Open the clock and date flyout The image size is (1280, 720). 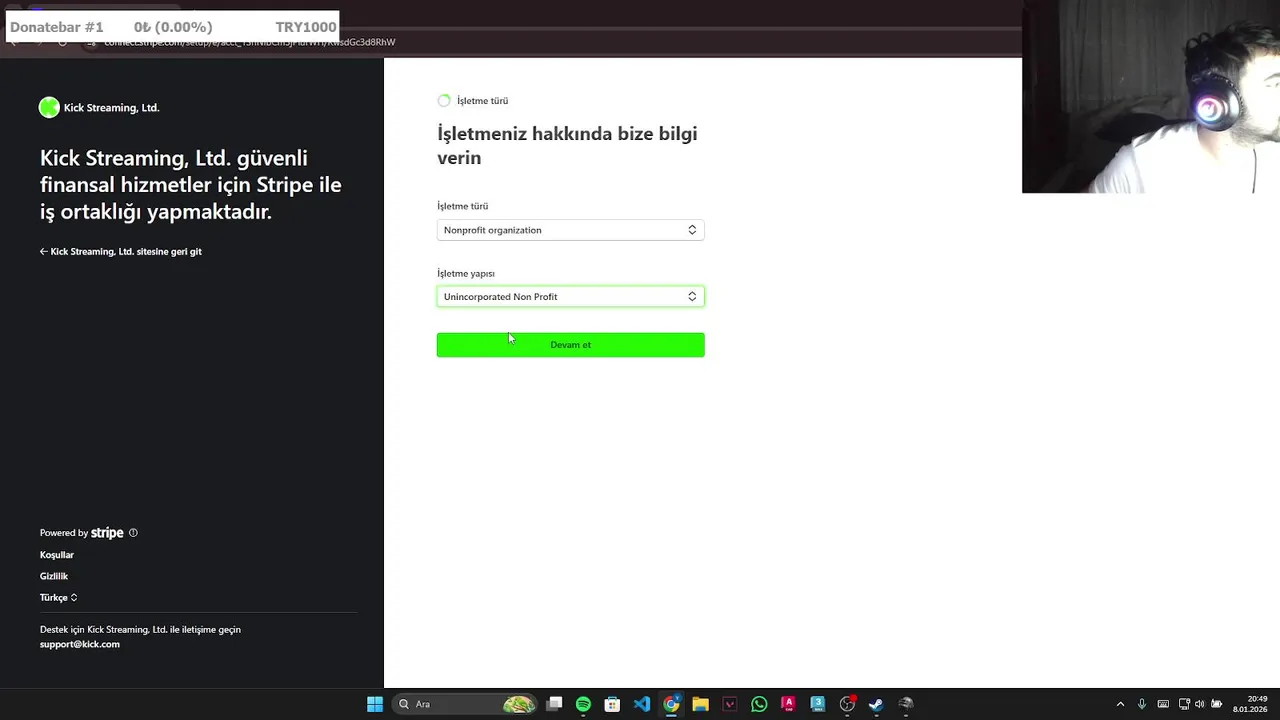1251,704
